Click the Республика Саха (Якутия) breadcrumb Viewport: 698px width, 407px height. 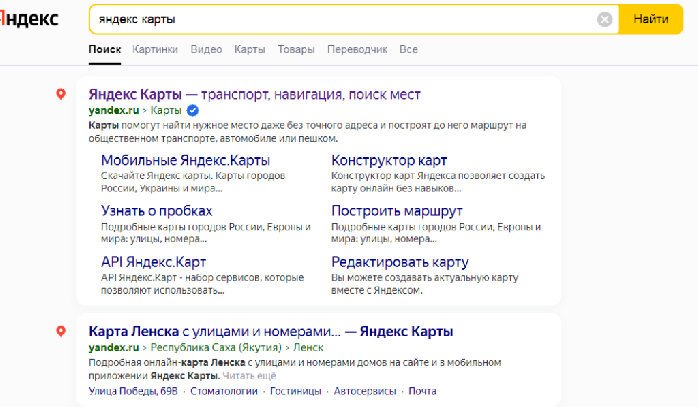pyautogui.click(x=216, y=347)
